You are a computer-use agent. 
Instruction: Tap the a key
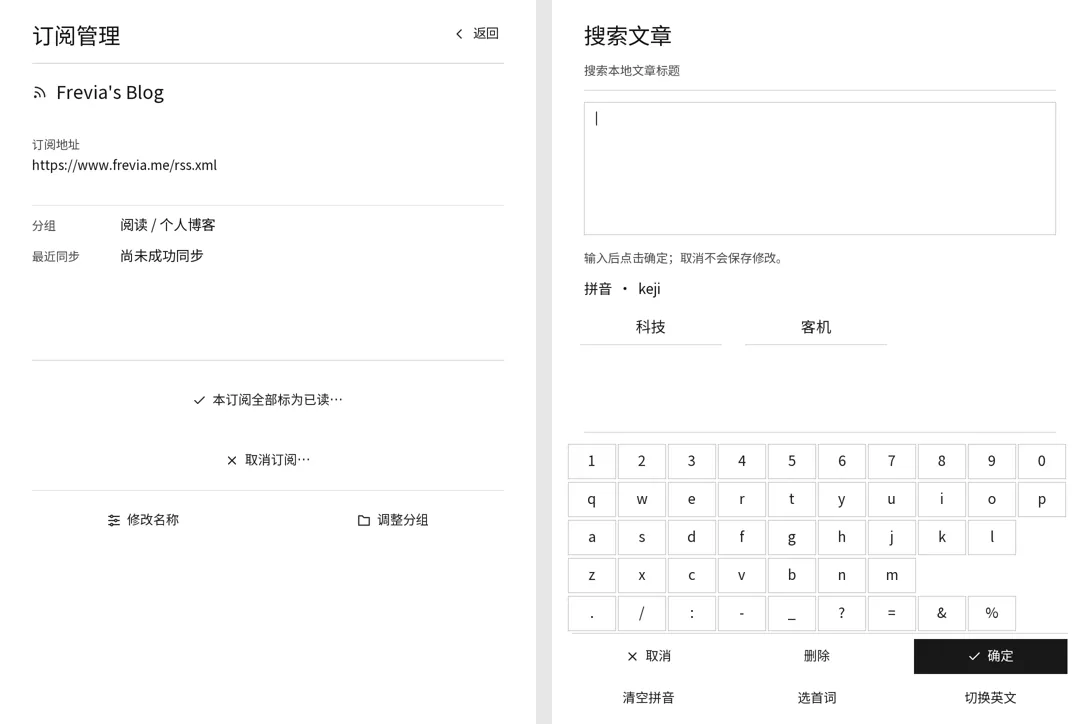592,537
